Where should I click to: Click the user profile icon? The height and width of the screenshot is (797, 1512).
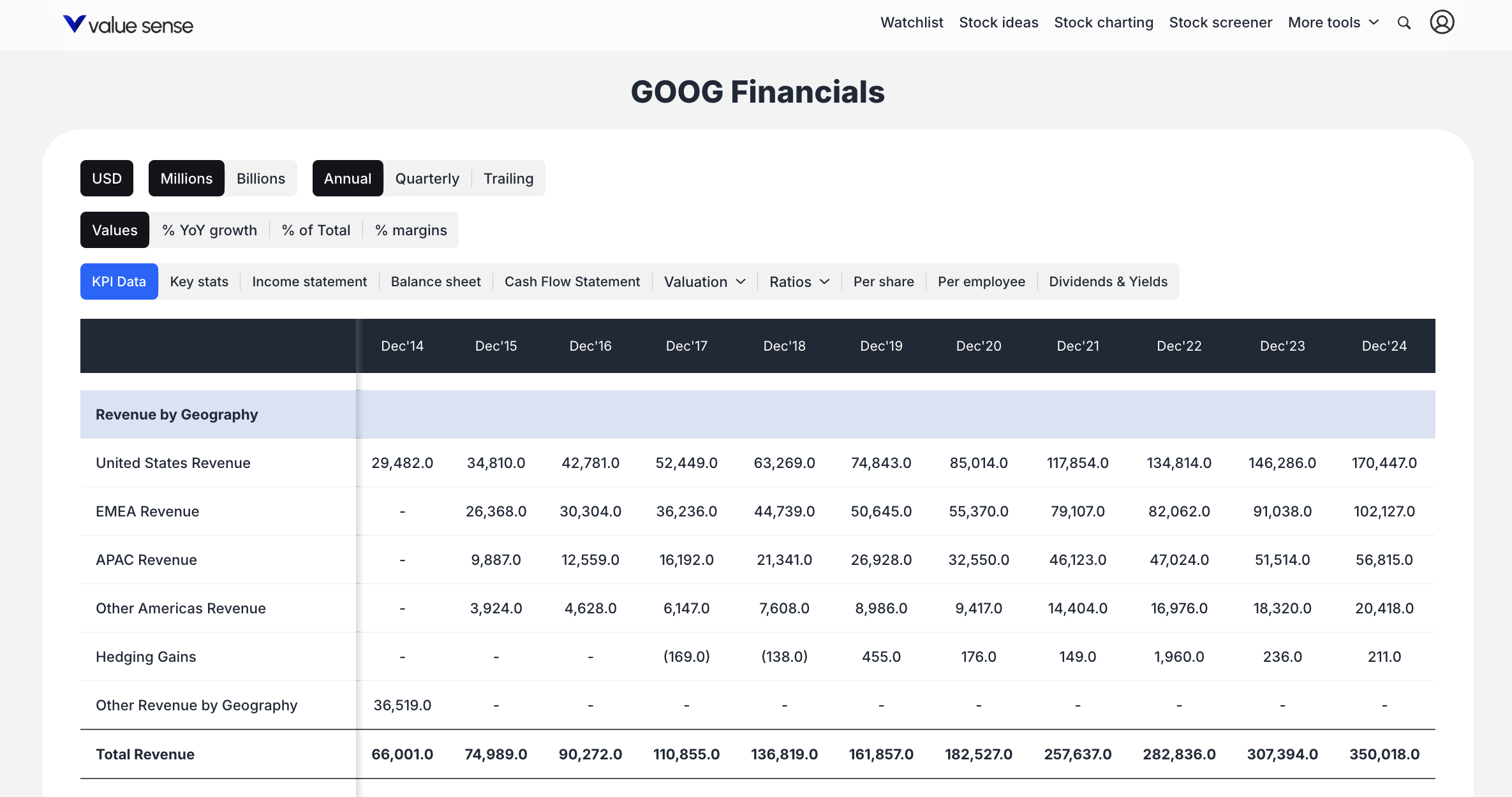[1442, 22]
